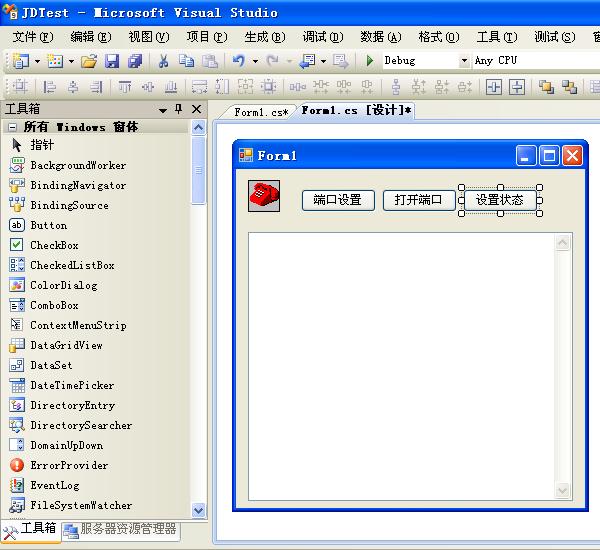This screenshot has width=600, height=550.
Task: Open the Debug configuration dropdown
Action: point(464,60)
